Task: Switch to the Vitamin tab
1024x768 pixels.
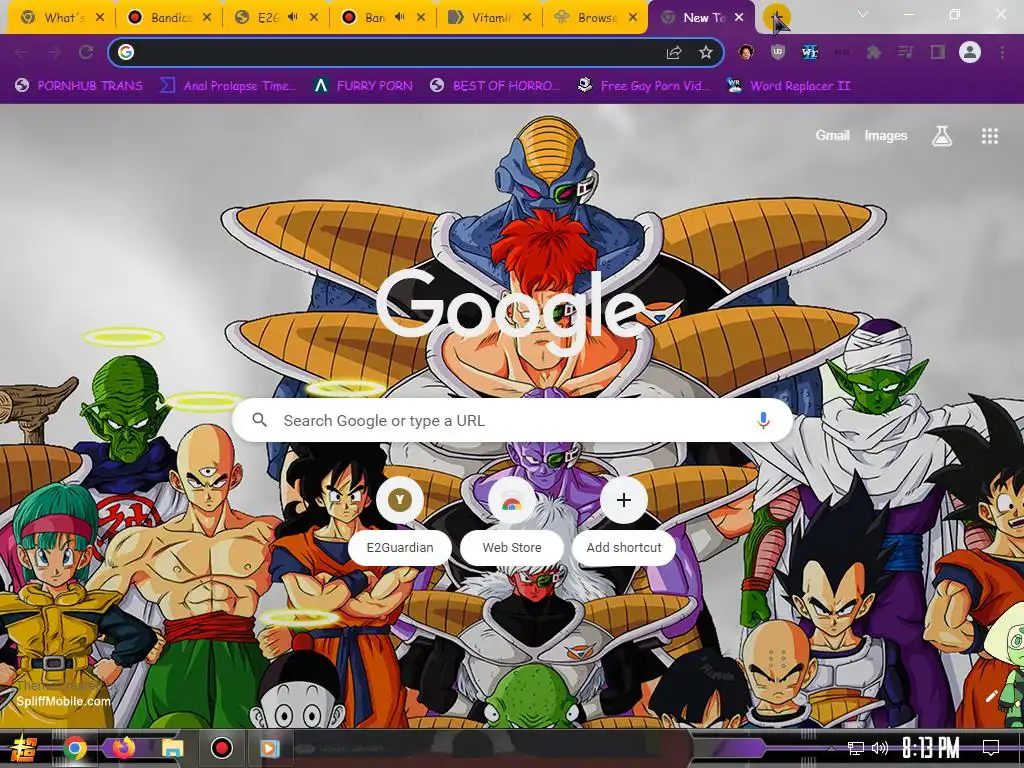Action: (x=490, y=18)
